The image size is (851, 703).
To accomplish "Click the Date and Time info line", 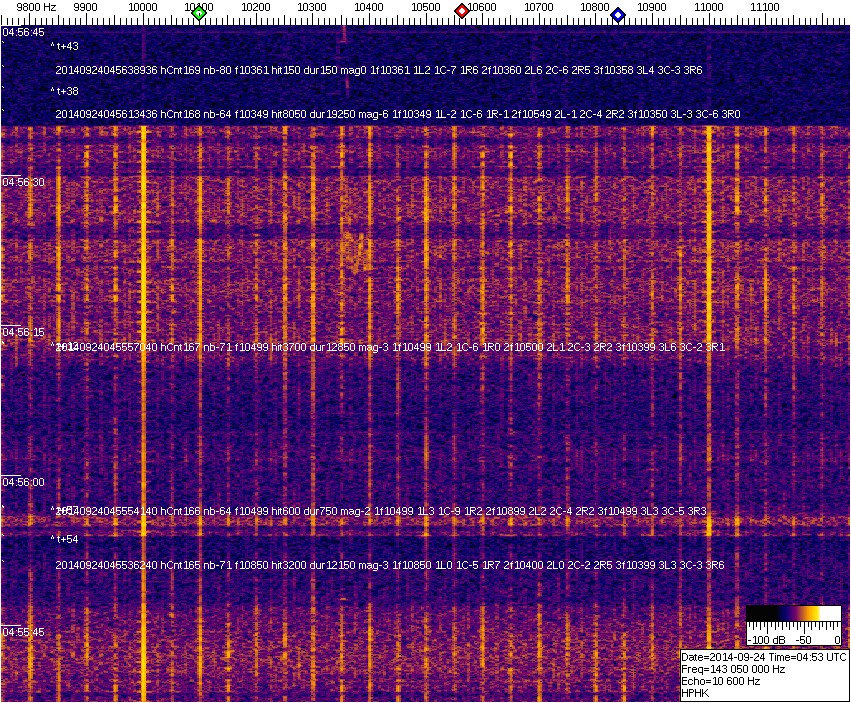I will pos(764,657).
